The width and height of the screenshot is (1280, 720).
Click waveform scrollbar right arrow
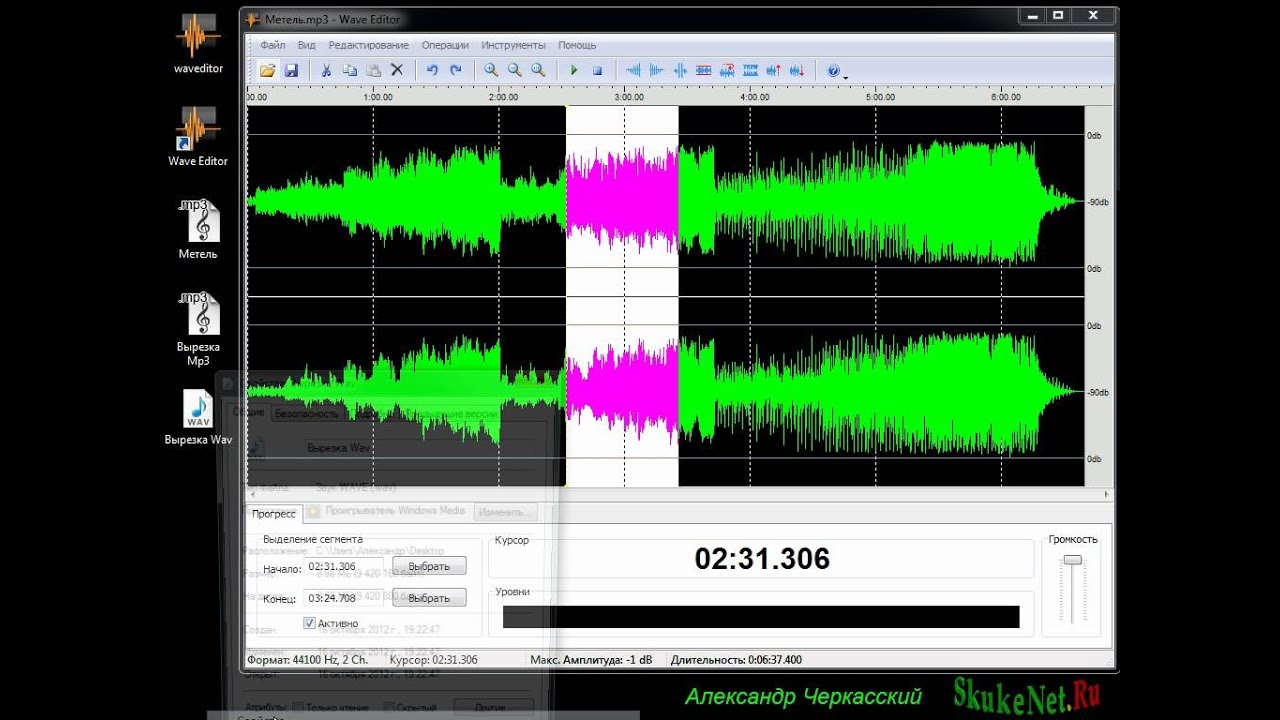(x=1106, y=494)
